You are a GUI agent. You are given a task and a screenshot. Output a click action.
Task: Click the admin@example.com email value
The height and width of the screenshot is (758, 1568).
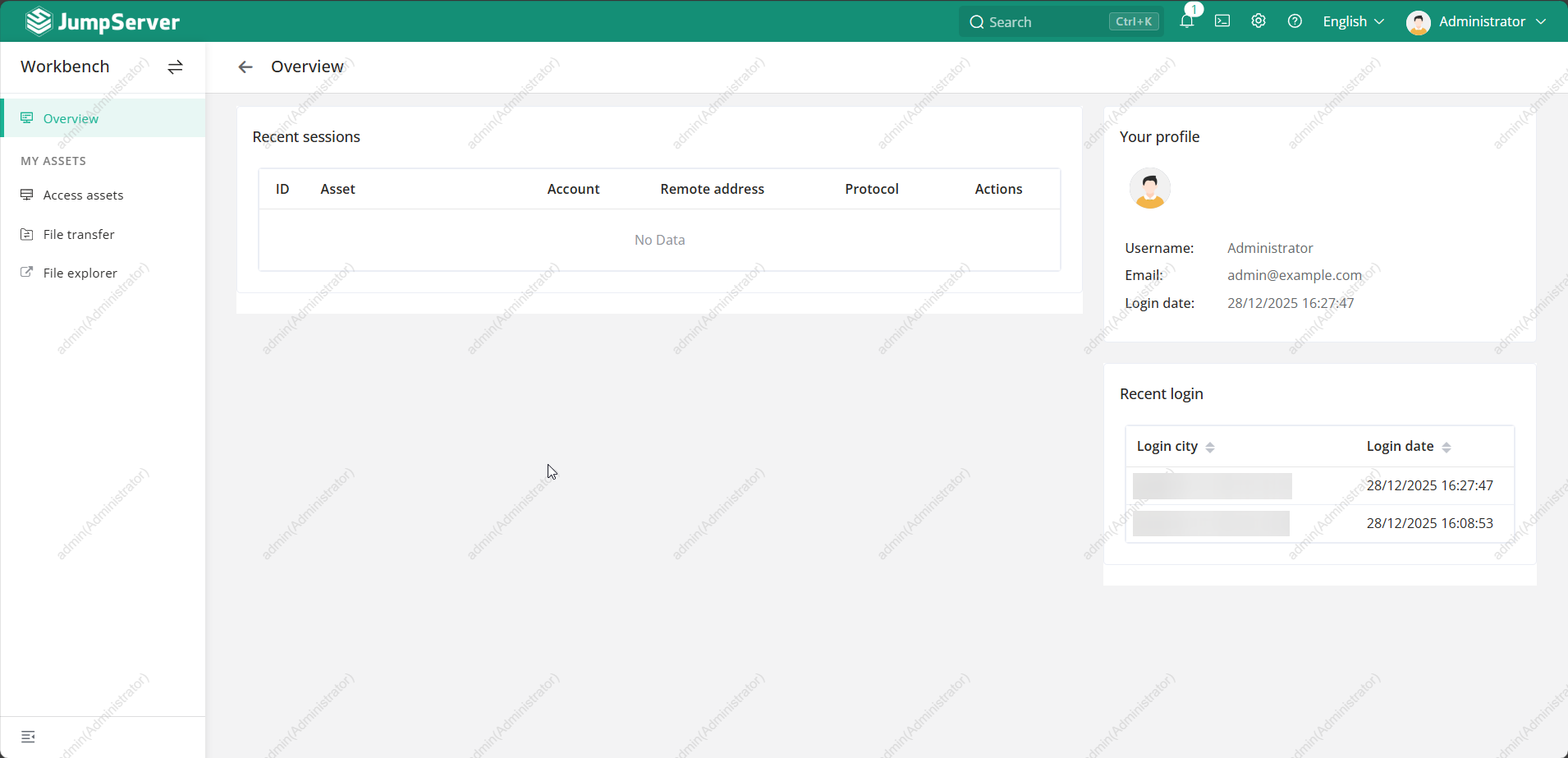coord(1294,275)
